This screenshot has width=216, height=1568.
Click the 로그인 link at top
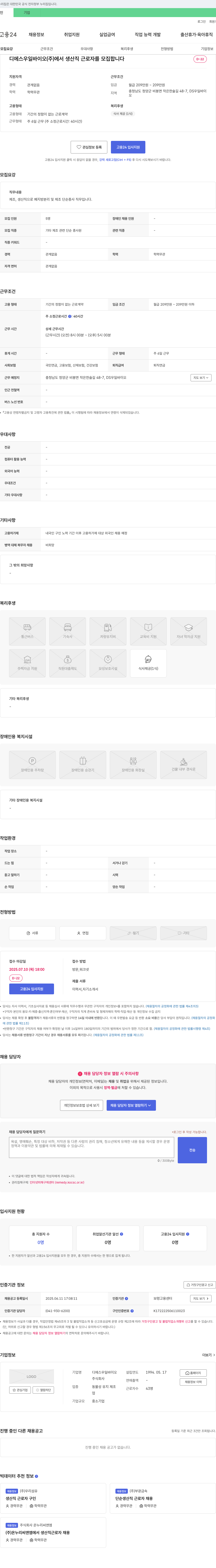[x=201, y=21]
